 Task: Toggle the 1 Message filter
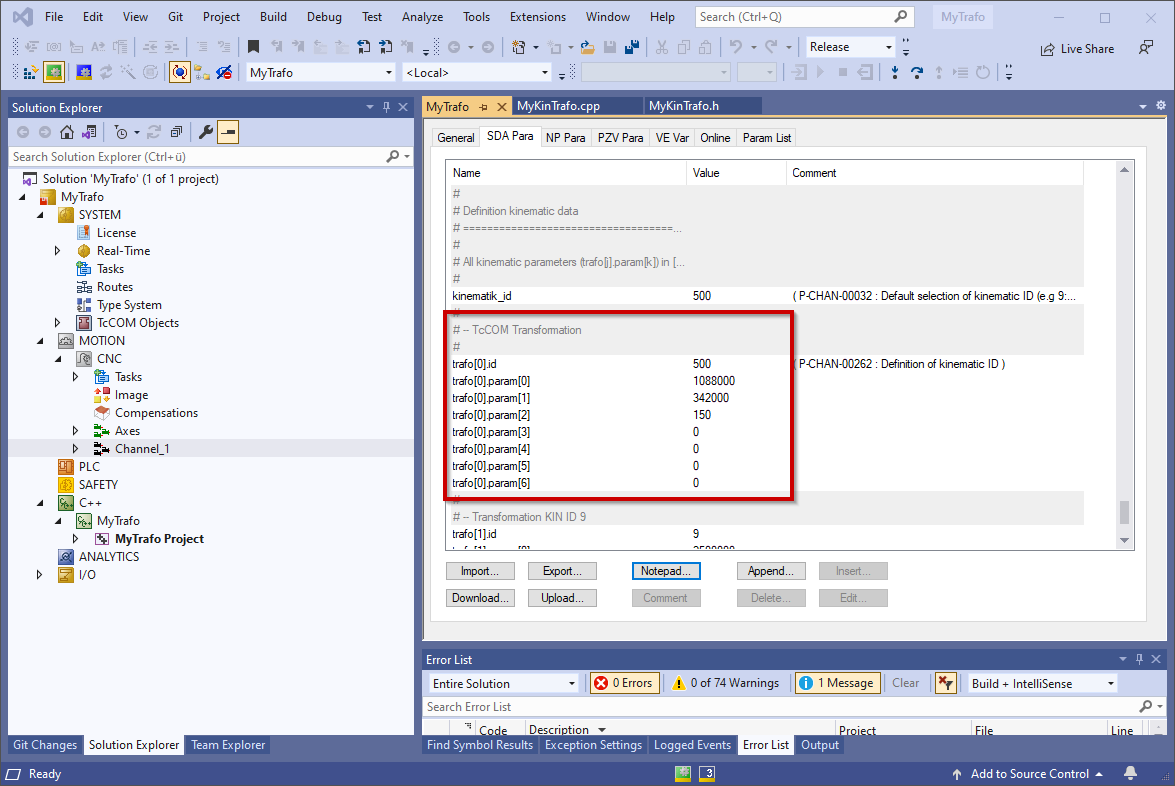(838, 683)
